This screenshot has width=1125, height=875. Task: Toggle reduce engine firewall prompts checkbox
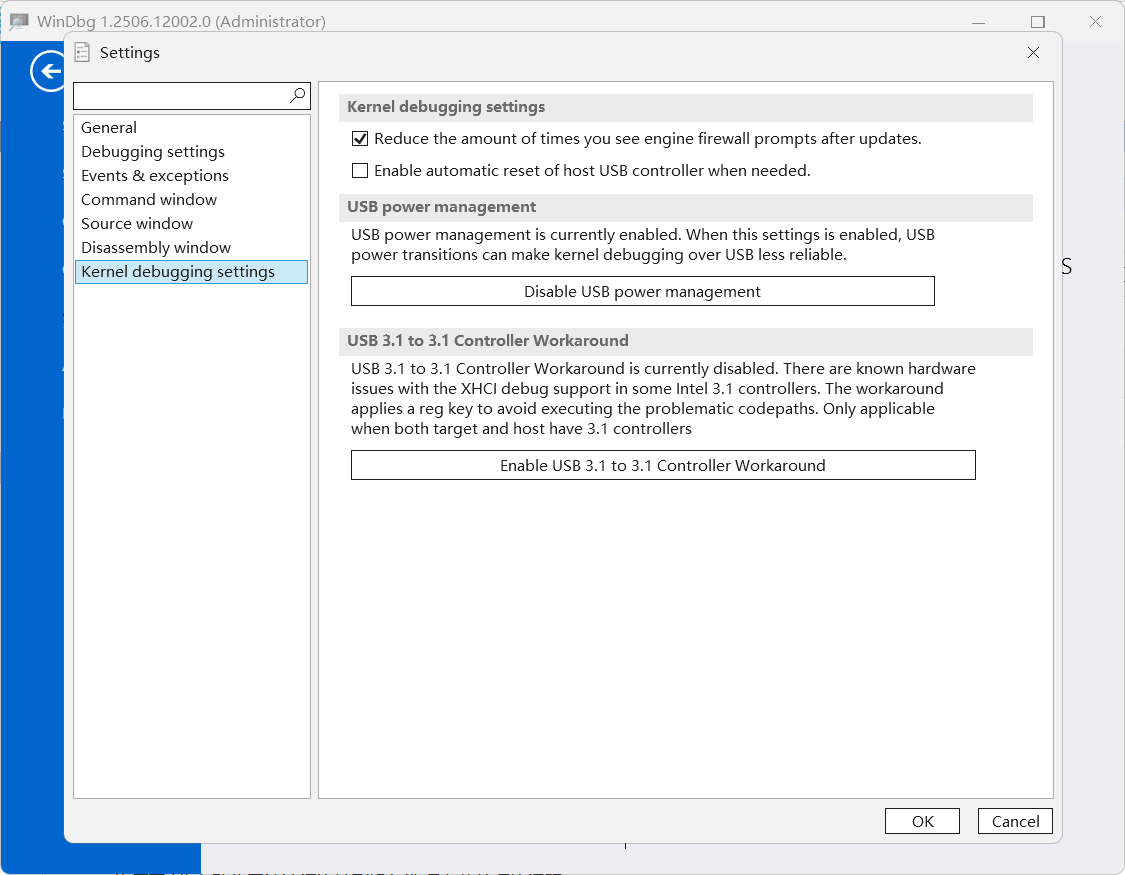360,138
